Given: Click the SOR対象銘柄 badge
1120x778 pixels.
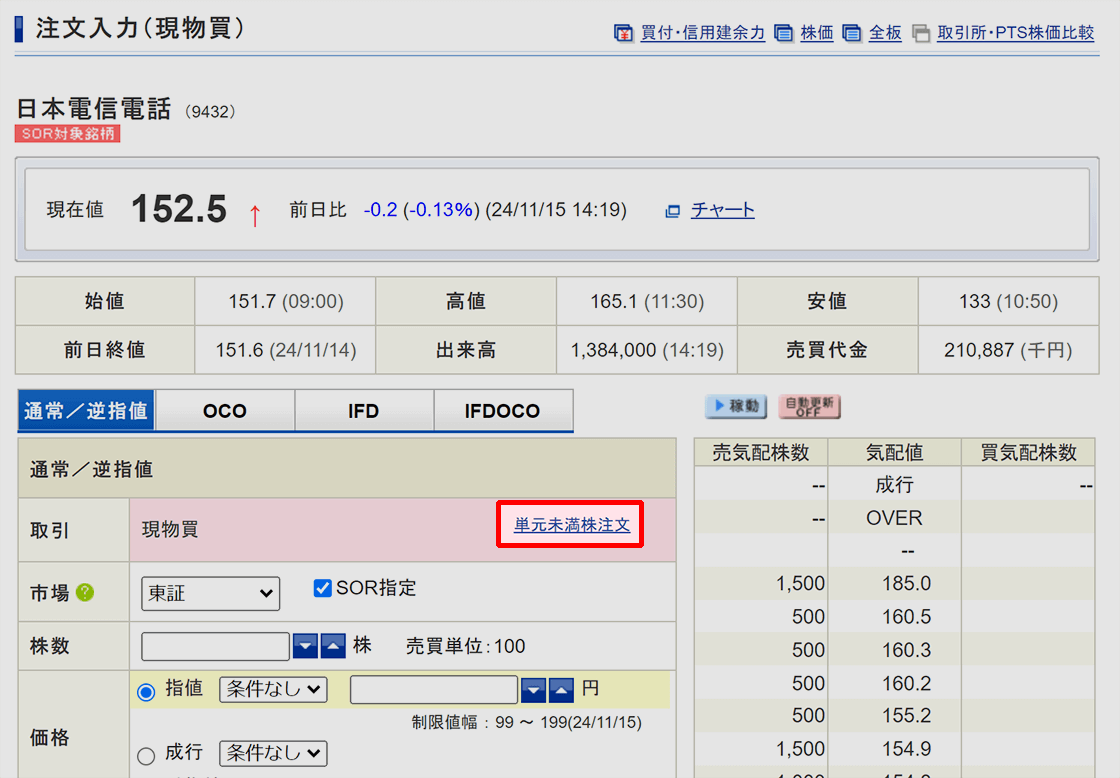Looking at the screenshot, I should 68,134.
